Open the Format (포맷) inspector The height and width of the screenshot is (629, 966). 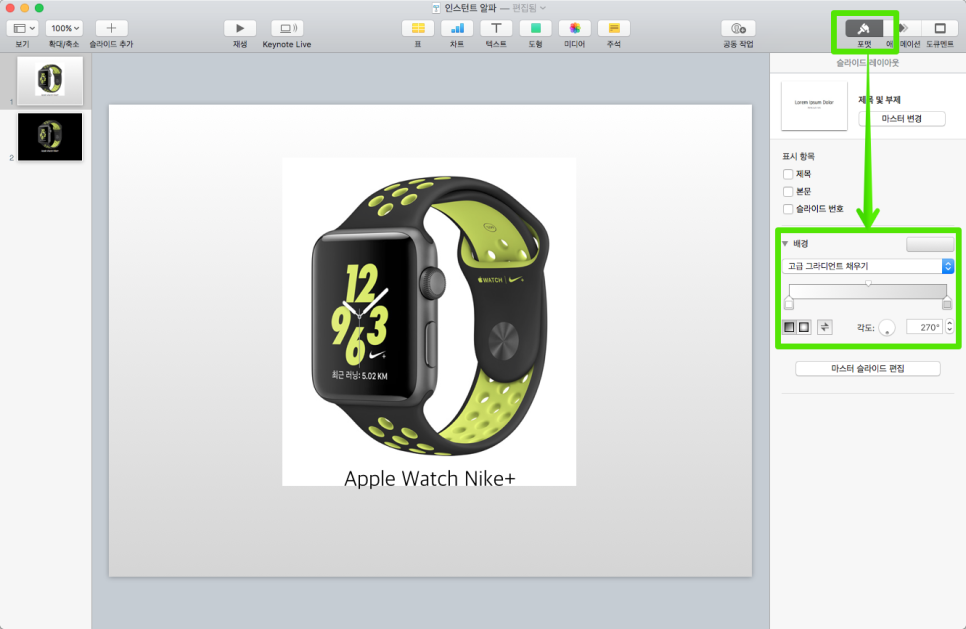tap(864, 28)
